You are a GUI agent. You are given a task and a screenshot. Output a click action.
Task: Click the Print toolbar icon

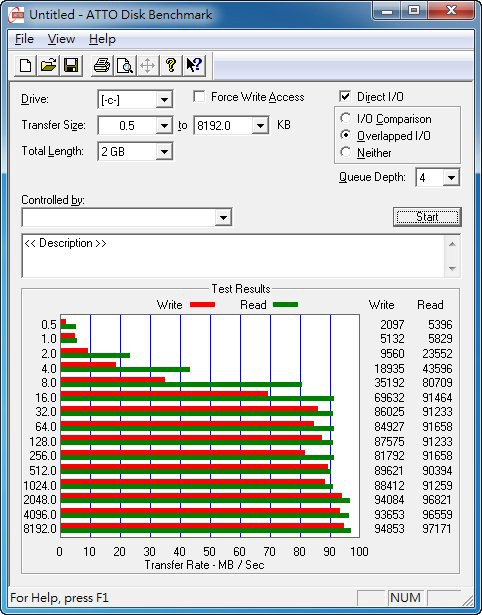tap(102, 65)
